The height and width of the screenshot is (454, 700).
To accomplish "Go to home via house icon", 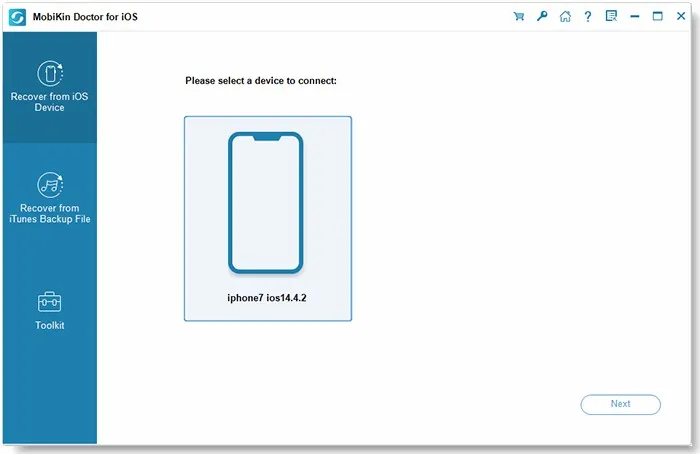I will (x=565, y=16).
